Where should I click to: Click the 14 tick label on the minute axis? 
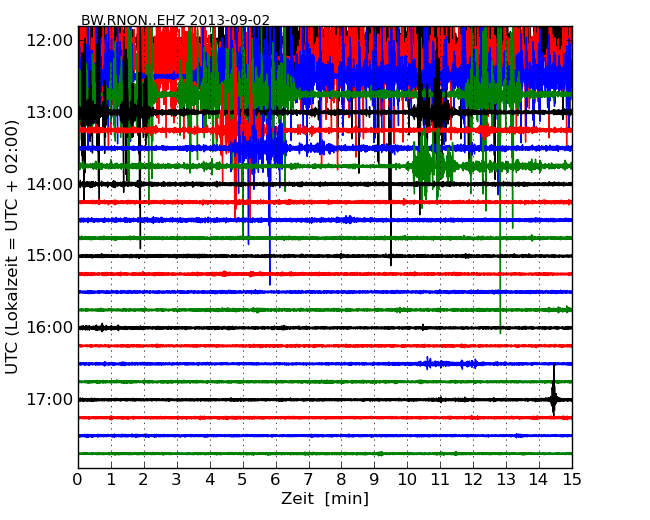(x=539, y=480)
